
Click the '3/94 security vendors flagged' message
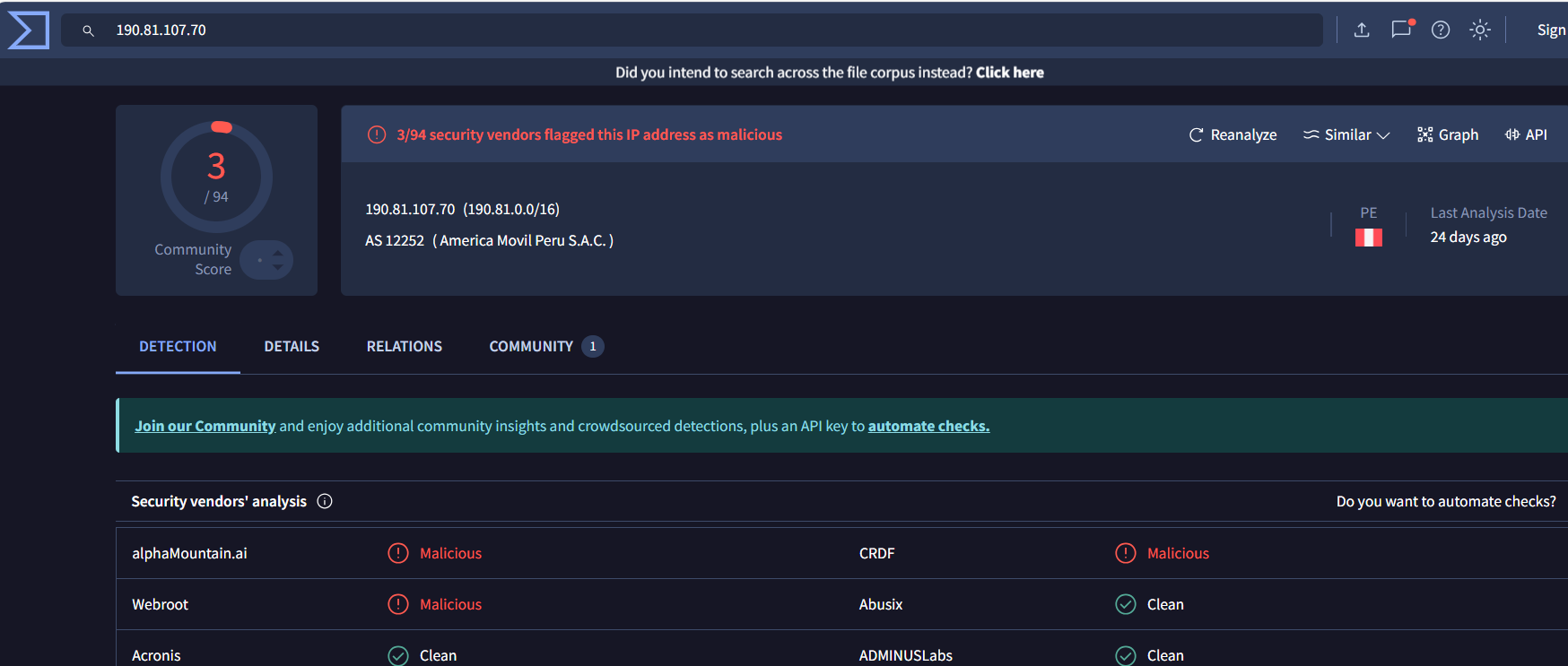[x=589, y=134]
